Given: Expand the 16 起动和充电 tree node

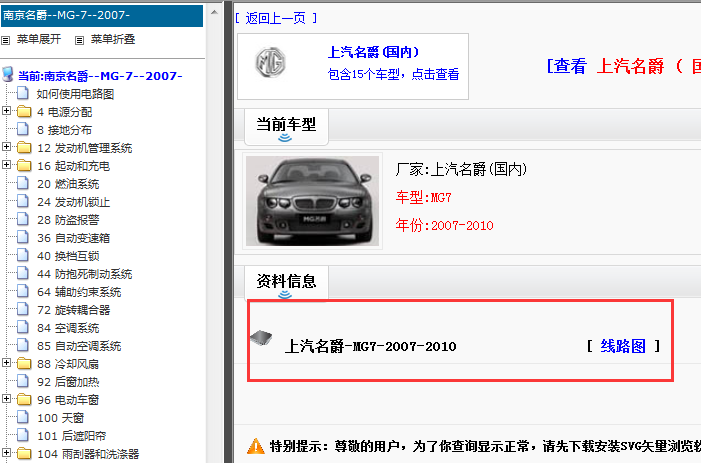Looking at the screenshot, I should pos(6,164).
